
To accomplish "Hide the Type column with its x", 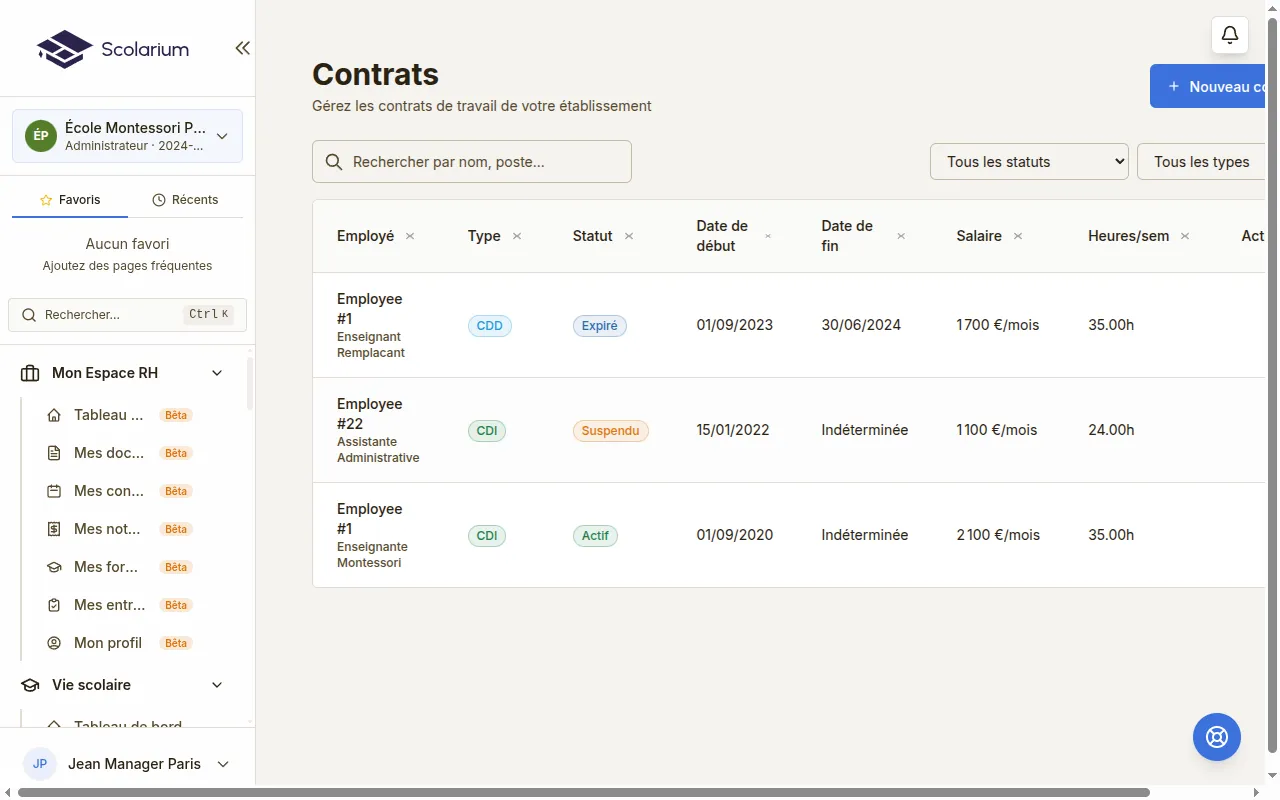I will click(517, 236).
